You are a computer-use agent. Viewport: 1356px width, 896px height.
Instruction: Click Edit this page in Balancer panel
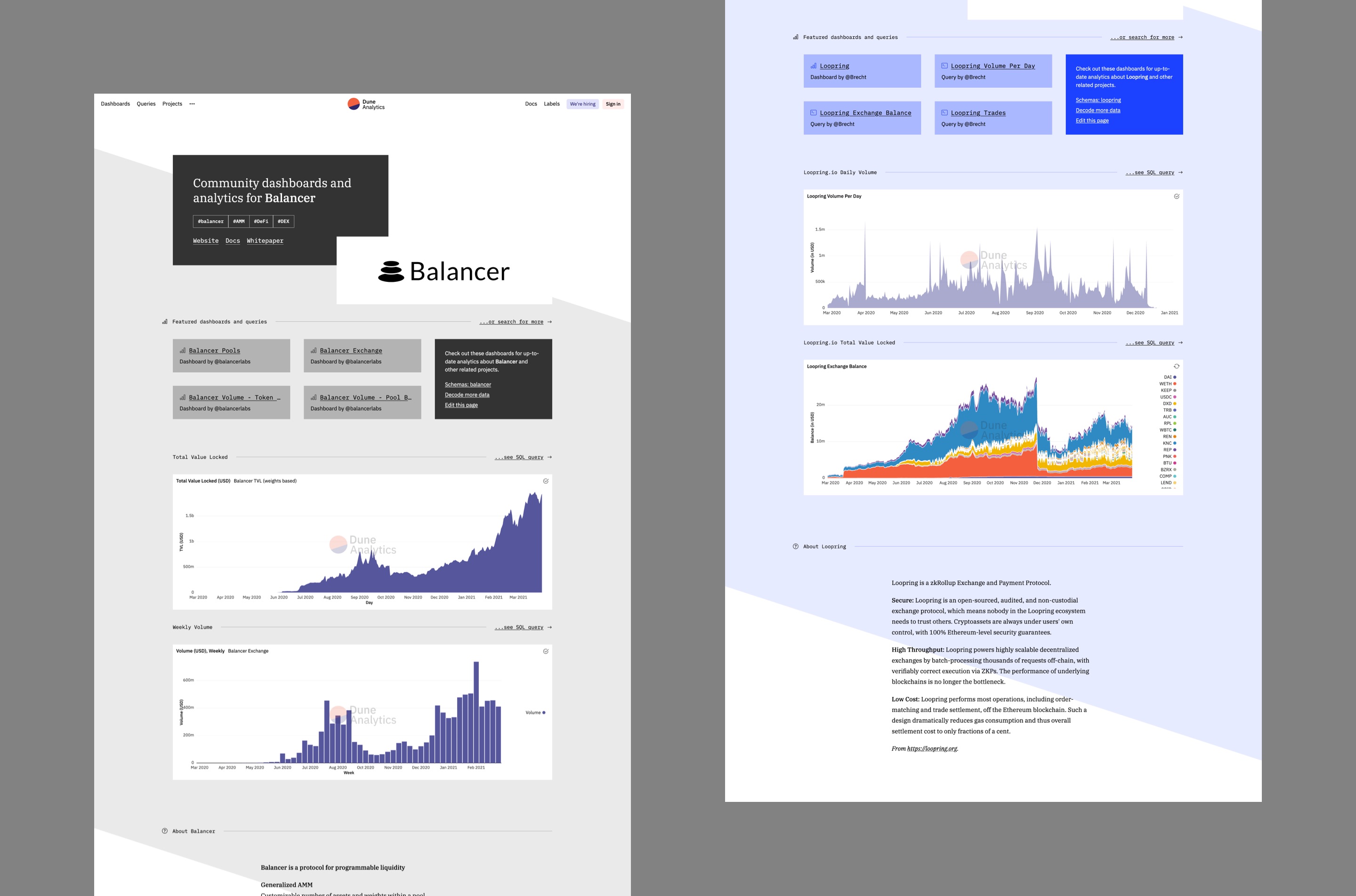(x=461, y=405)
